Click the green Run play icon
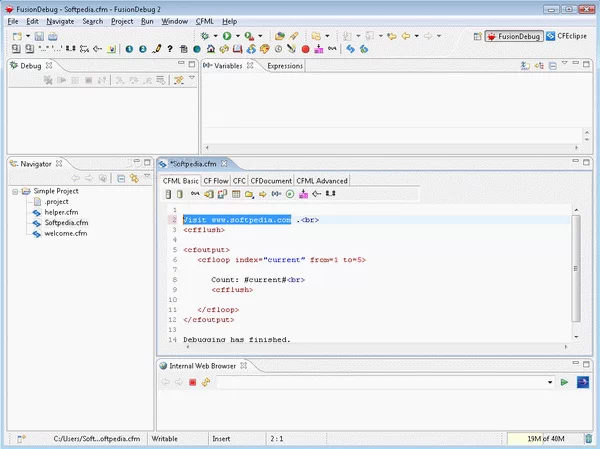 [227, 36]
